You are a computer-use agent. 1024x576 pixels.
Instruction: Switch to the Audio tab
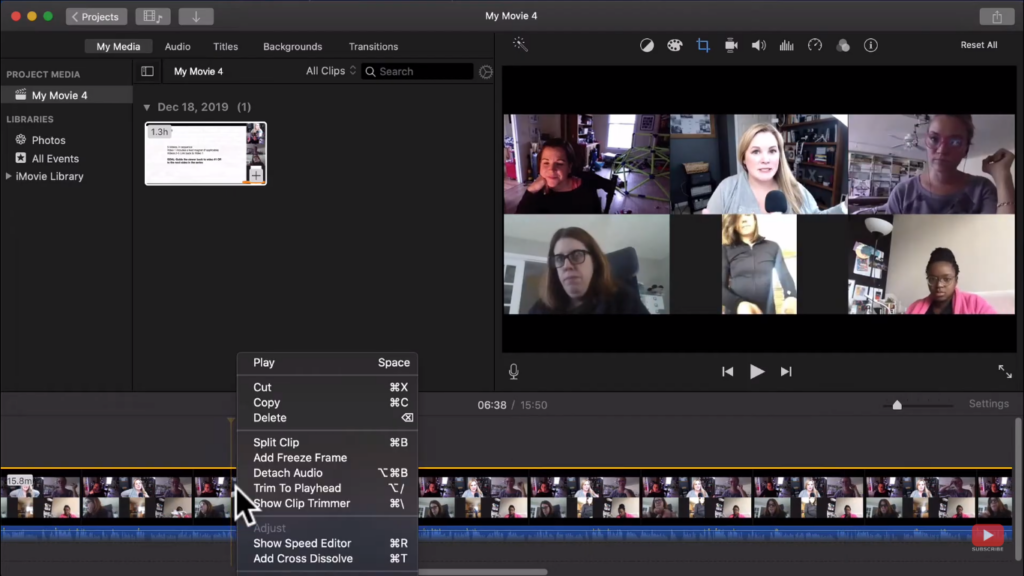(x=178, y=46)
